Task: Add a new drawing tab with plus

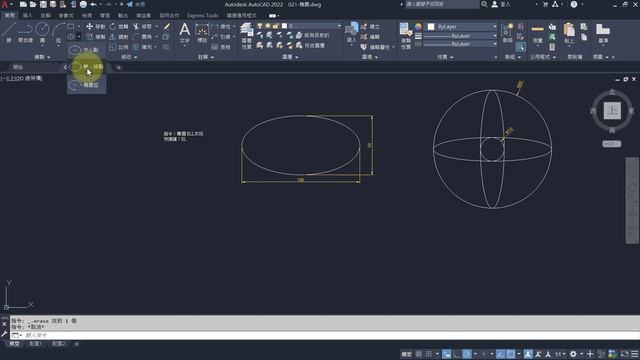Action: [119, 67]
